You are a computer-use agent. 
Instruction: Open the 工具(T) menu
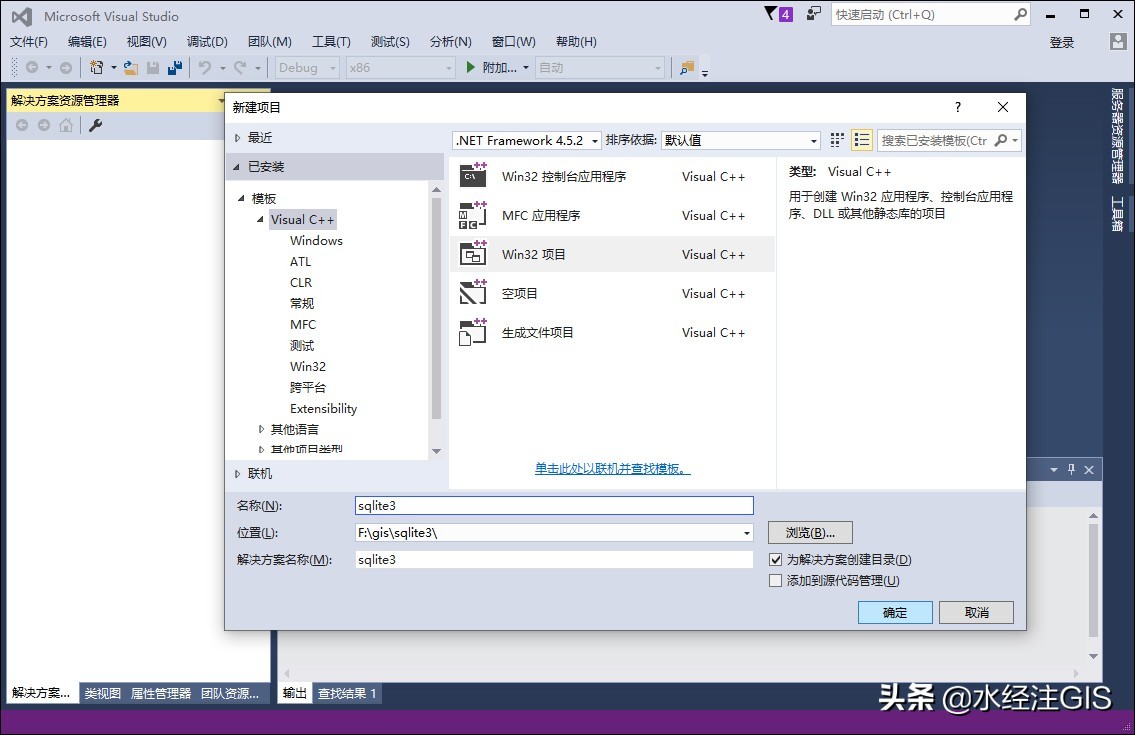(331, 42)
